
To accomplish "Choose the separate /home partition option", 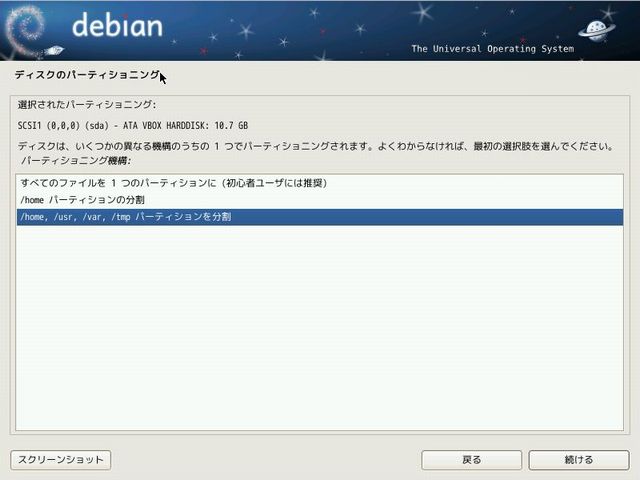I will pos(88,200).
